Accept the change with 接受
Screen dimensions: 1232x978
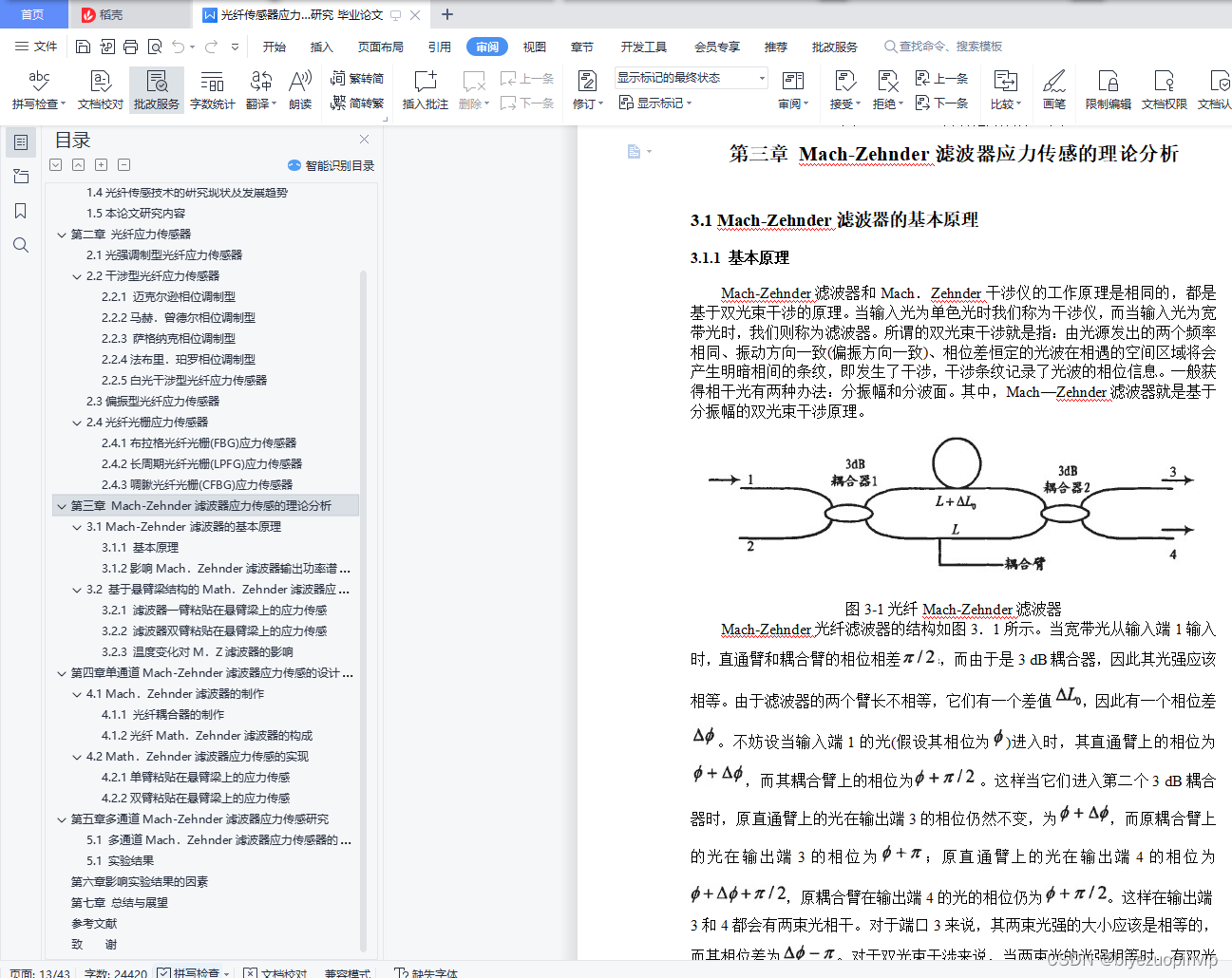pos(844,90)
